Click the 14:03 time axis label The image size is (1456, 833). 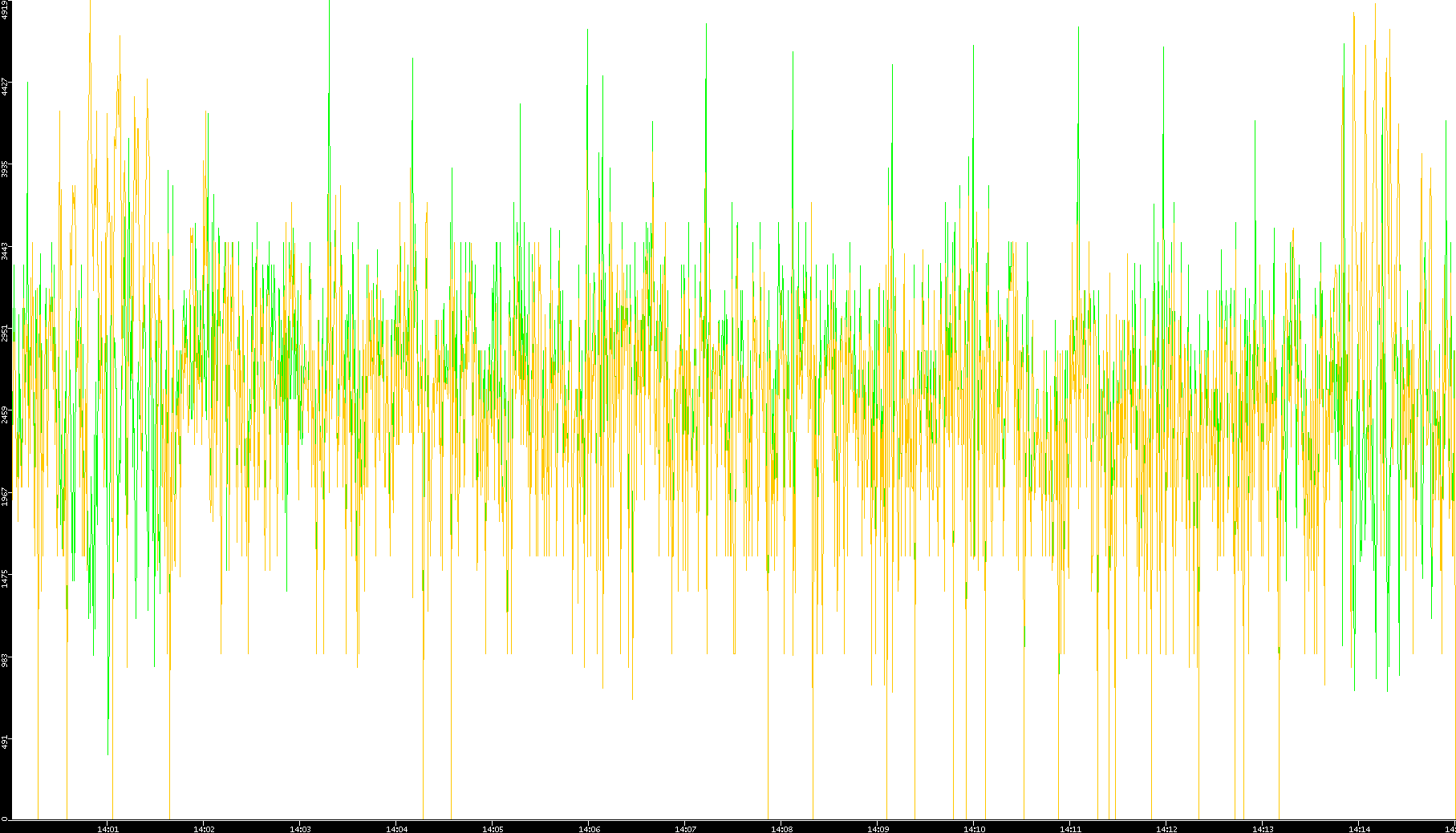(x=300, y=829)
